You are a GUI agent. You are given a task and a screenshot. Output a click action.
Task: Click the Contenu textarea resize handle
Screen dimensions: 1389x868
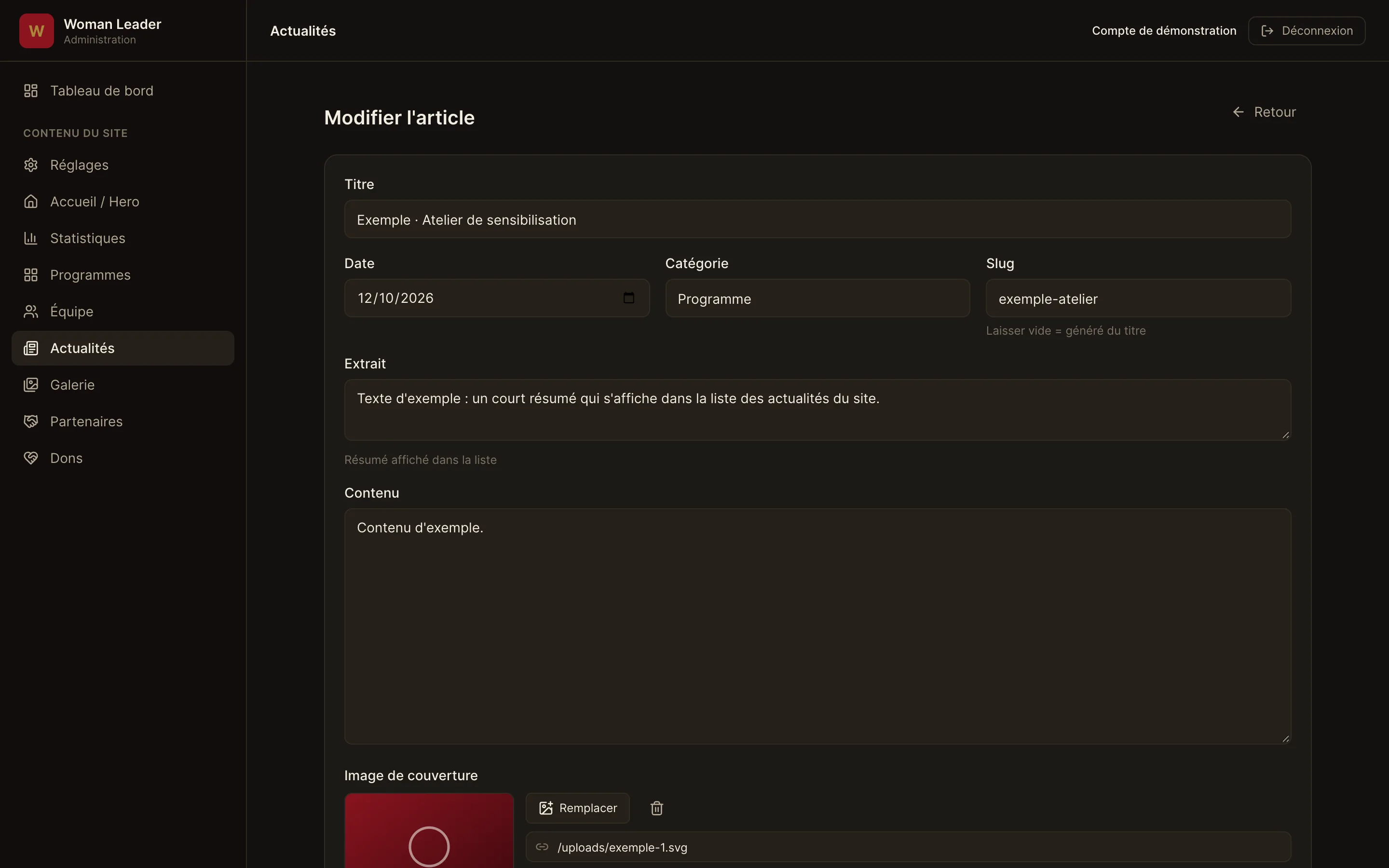click(x=1286, y=739)
